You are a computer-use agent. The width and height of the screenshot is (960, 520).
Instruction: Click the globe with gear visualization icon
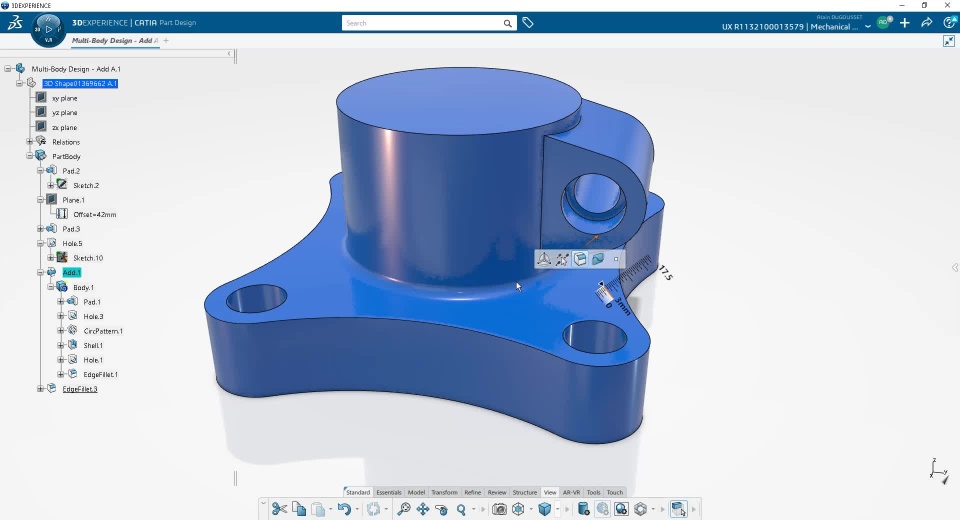pyautogui.click(x=602, y=509)
